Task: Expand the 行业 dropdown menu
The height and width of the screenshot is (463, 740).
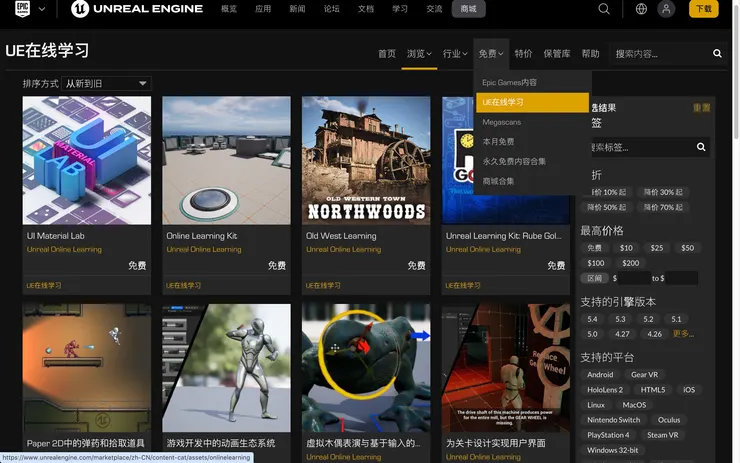Action: [x=455, y=54]
